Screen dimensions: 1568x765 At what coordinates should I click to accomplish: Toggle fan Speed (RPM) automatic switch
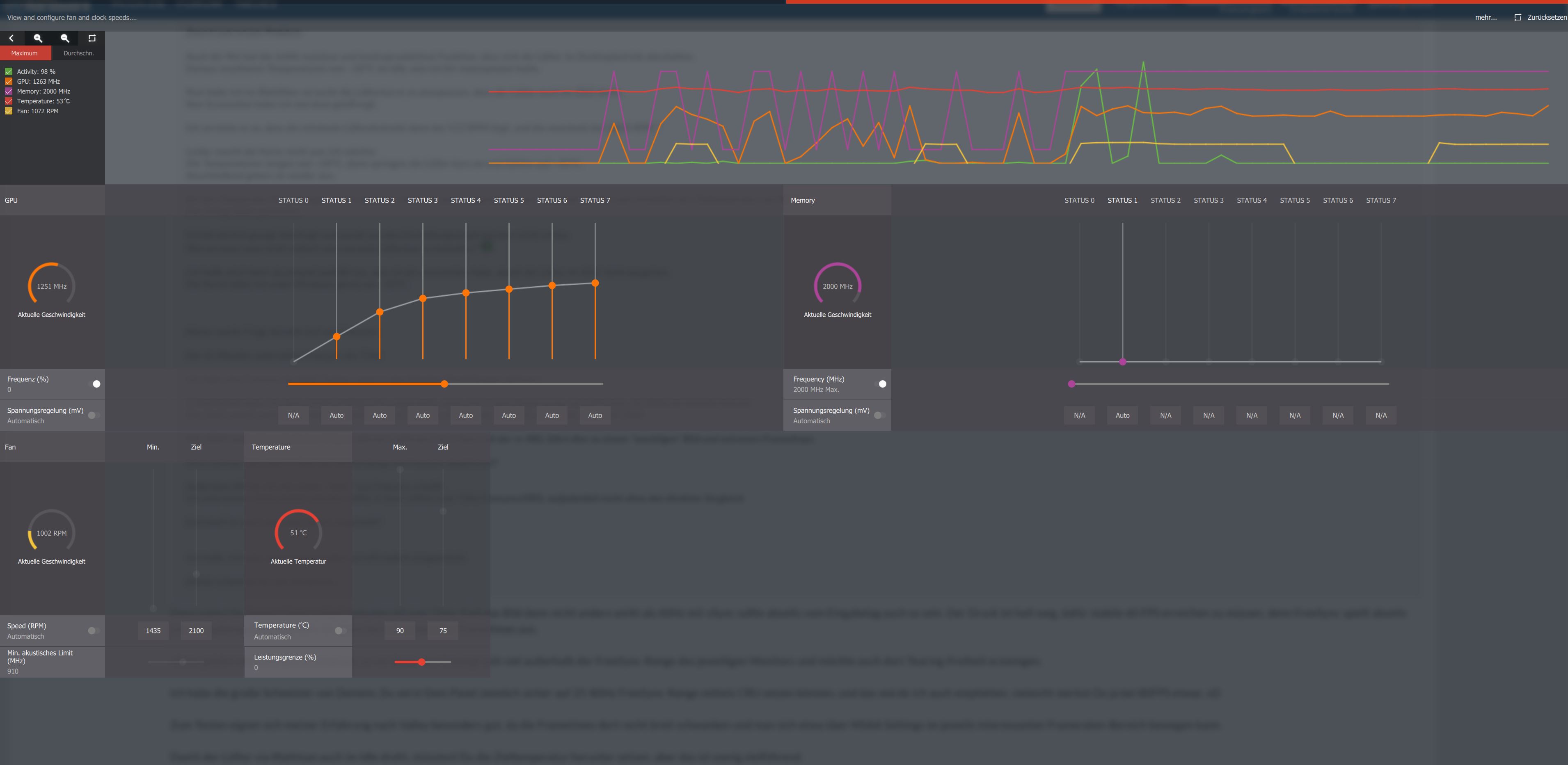coord(93,630)
